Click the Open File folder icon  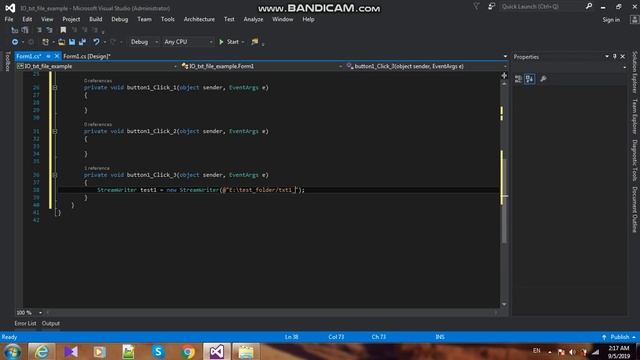point(61,42)
